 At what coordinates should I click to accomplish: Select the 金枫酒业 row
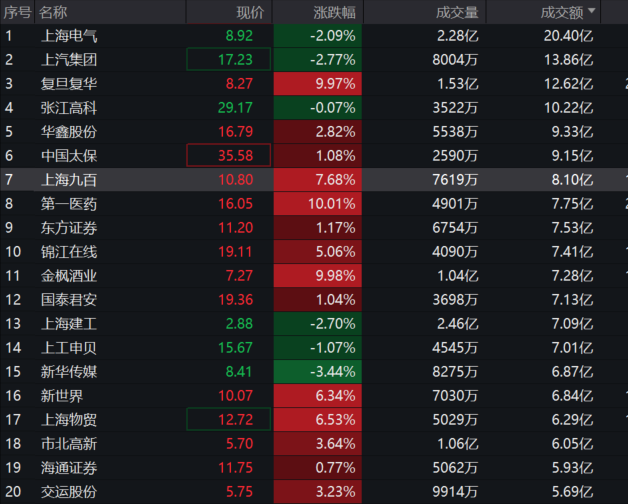click(314, 276)
